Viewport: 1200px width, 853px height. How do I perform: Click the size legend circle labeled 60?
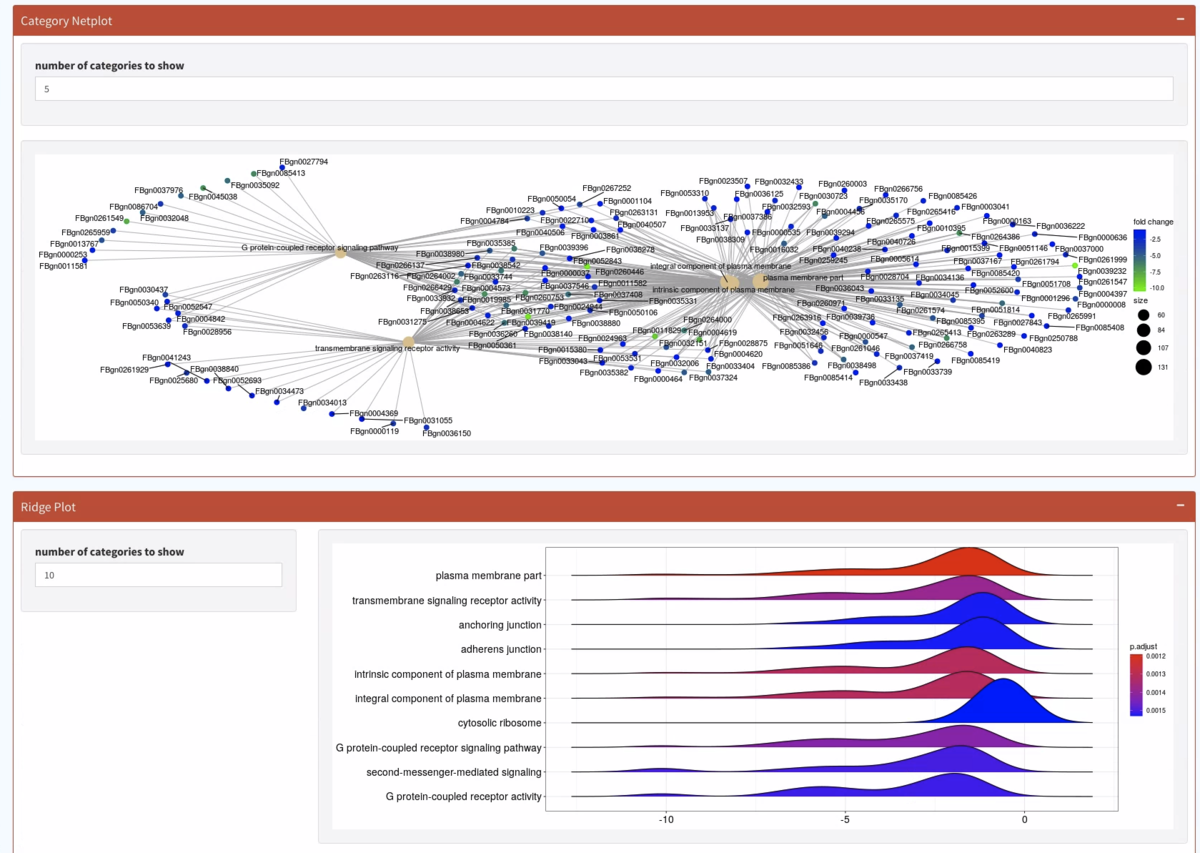(x=1143, y=315)
